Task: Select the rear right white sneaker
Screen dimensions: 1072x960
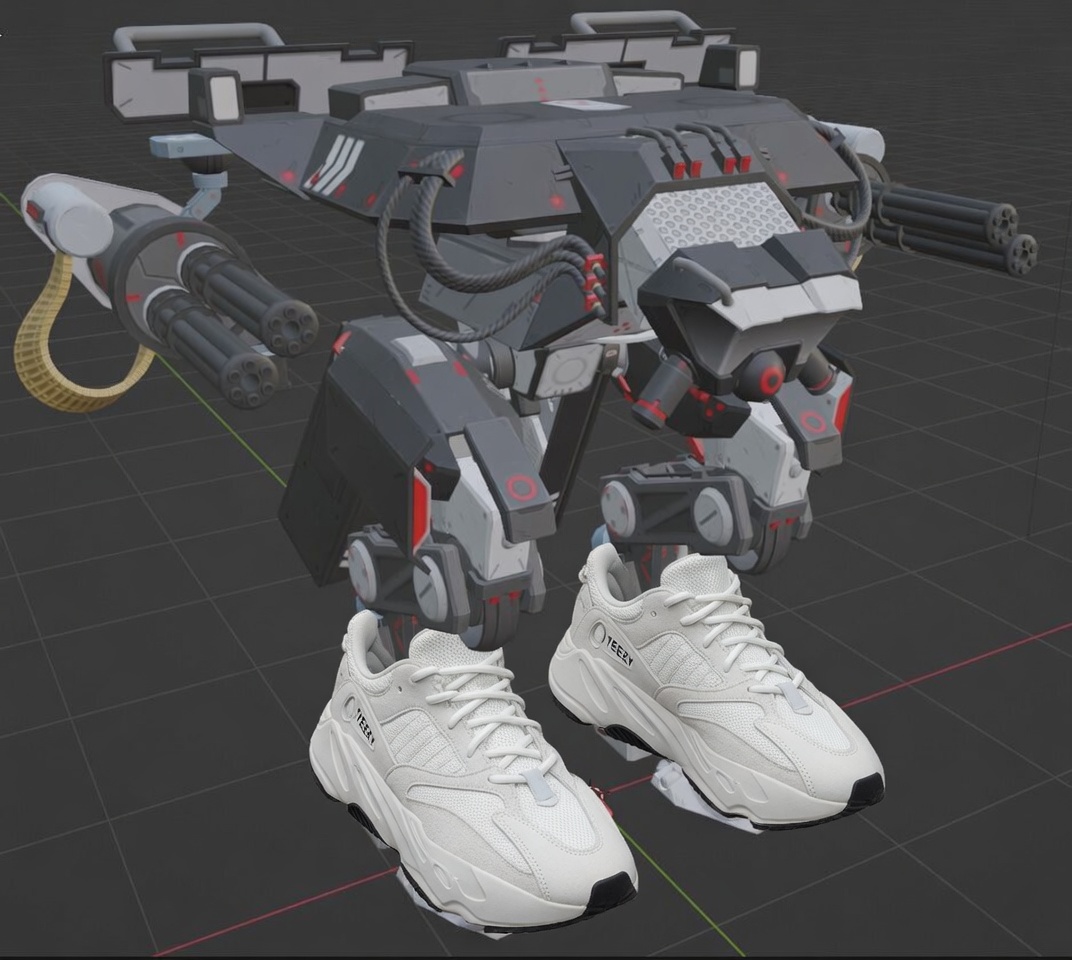Action: [714, 684]
